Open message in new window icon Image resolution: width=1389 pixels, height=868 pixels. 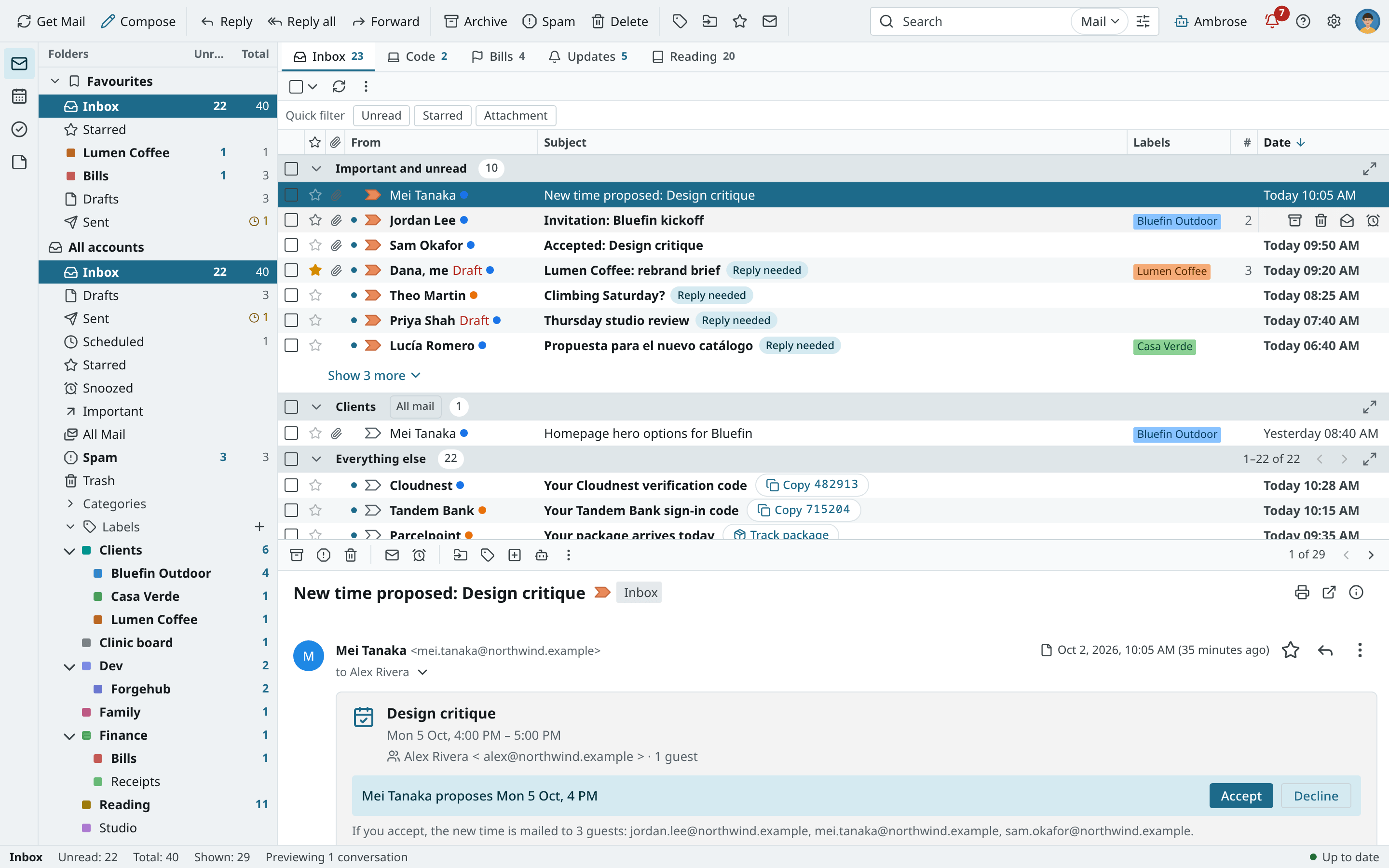tap(1329, 593)
